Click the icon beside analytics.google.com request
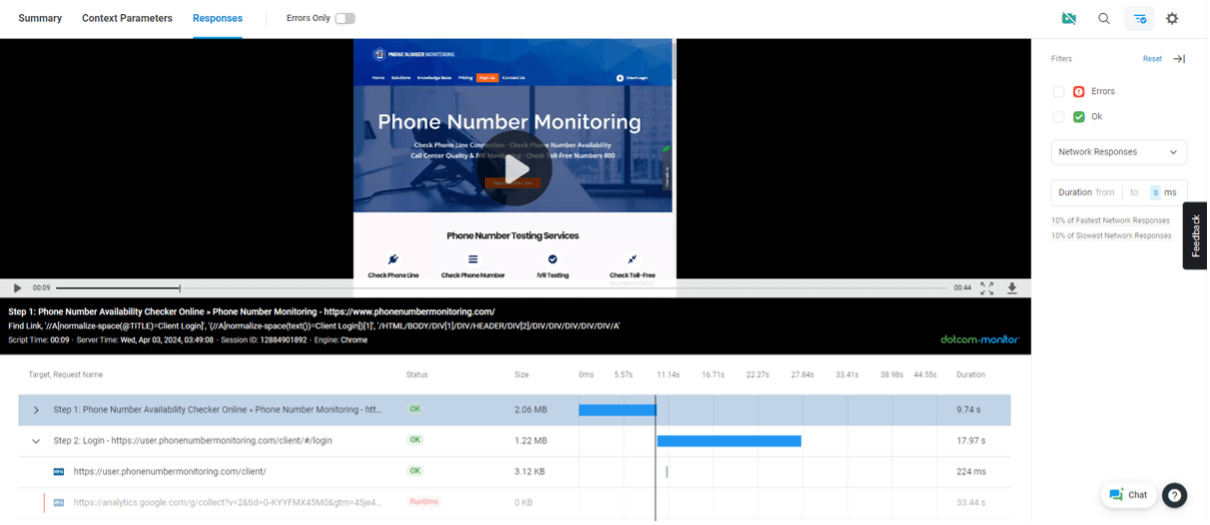The width and height of the screenshot is (1210, 525). (x=59, y=502)
